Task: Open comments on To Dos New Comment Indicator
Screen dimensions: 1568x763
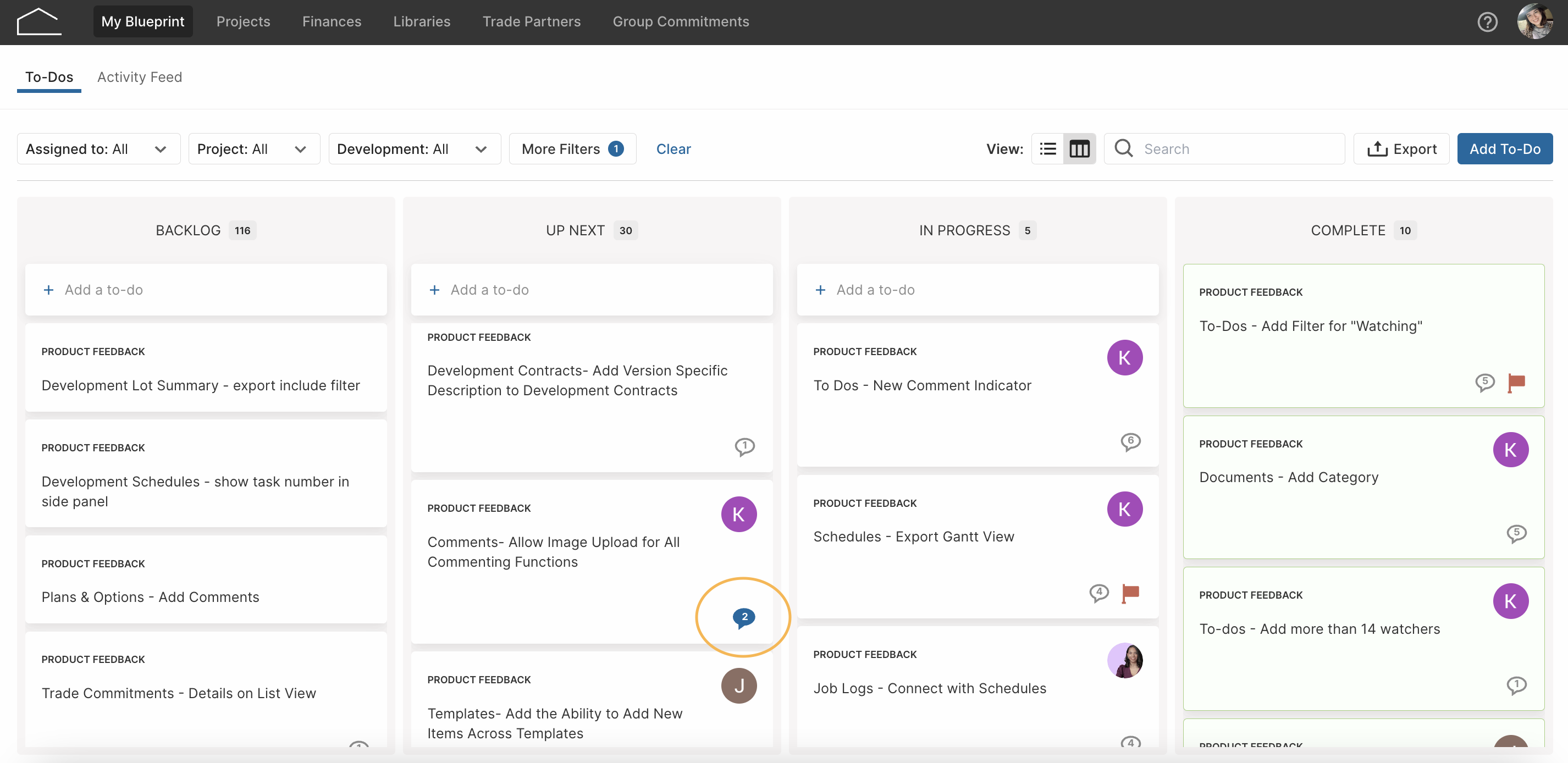Action: pos(1130,441)
